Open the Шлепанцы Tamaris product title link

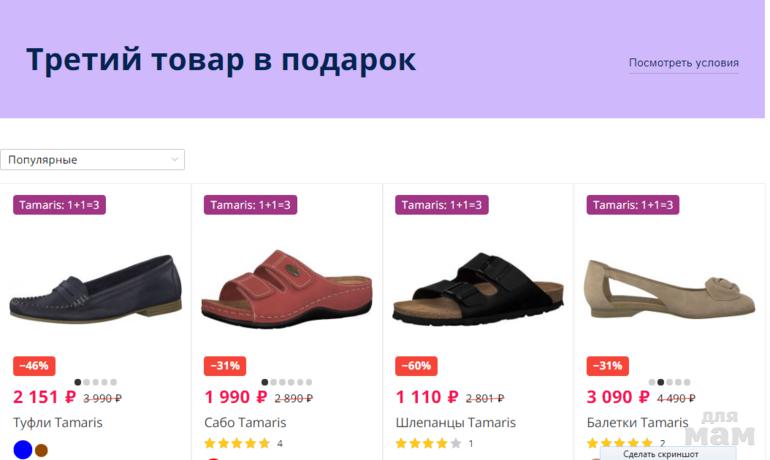455,423
